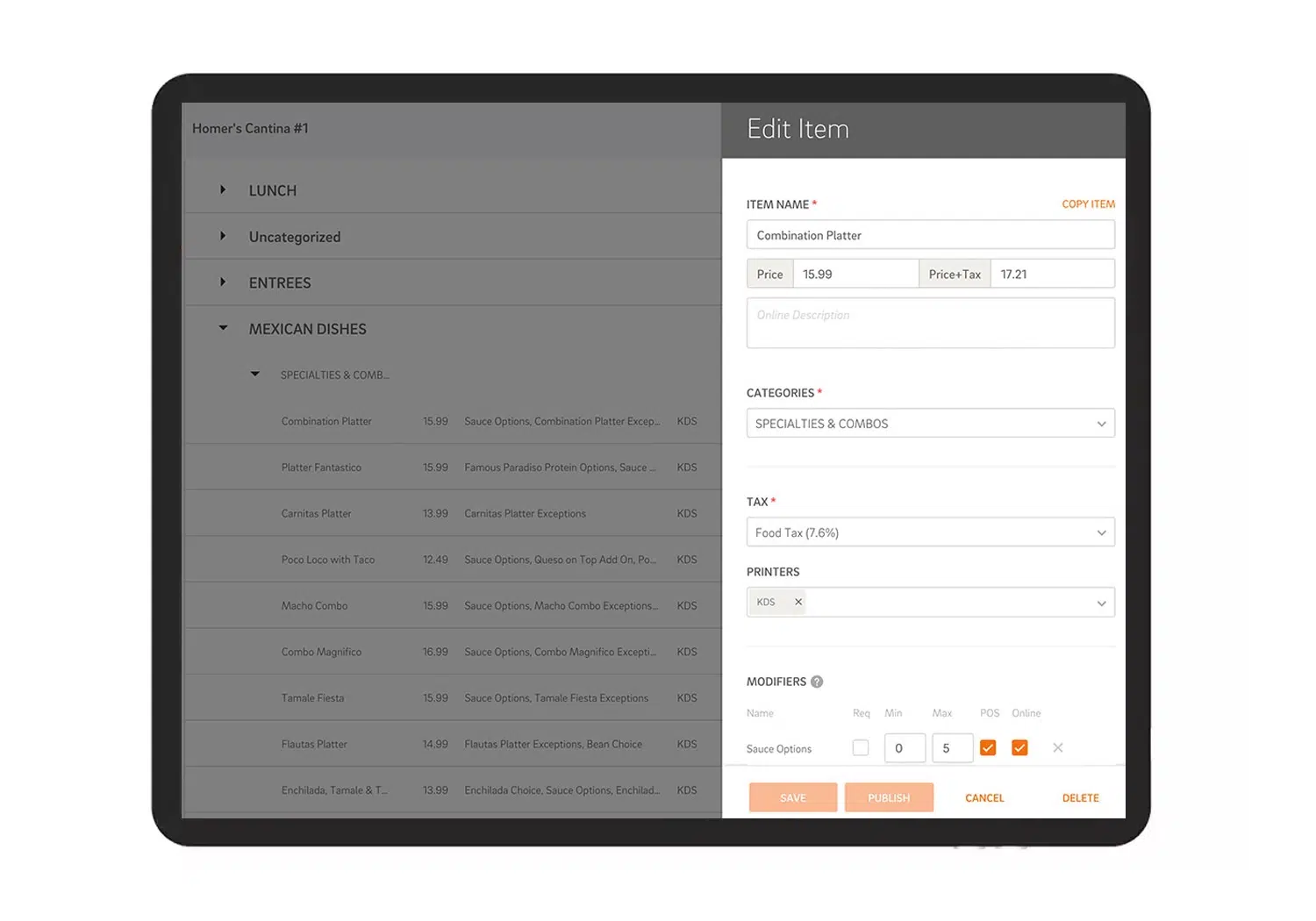
Task: Remove KDS printer tag with x
Action: tap(798, 602)
